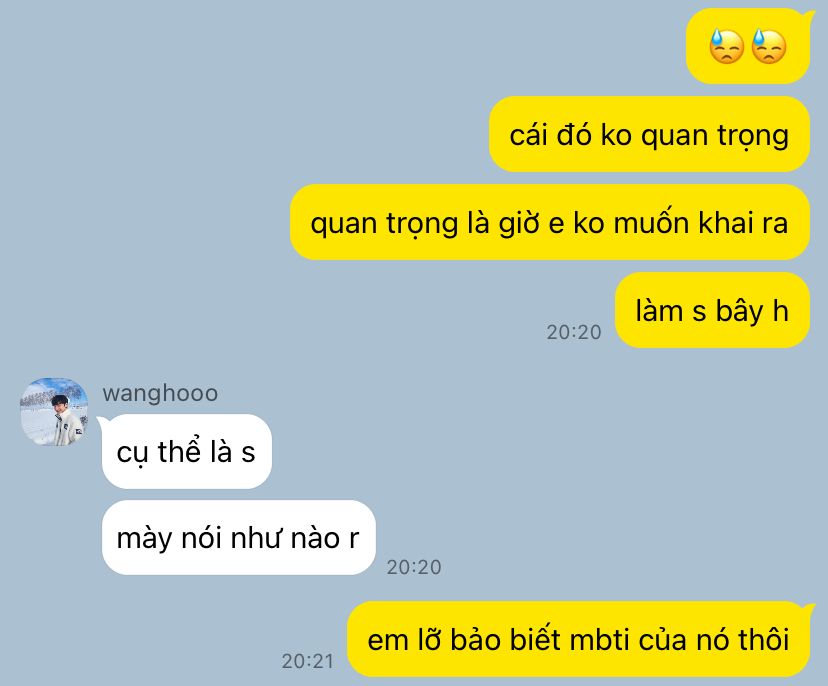Image resolution: width=828 pixels, height=686 pixels.
Task: Click the word "thể" in the first white bubble
Action: (180, 452)
